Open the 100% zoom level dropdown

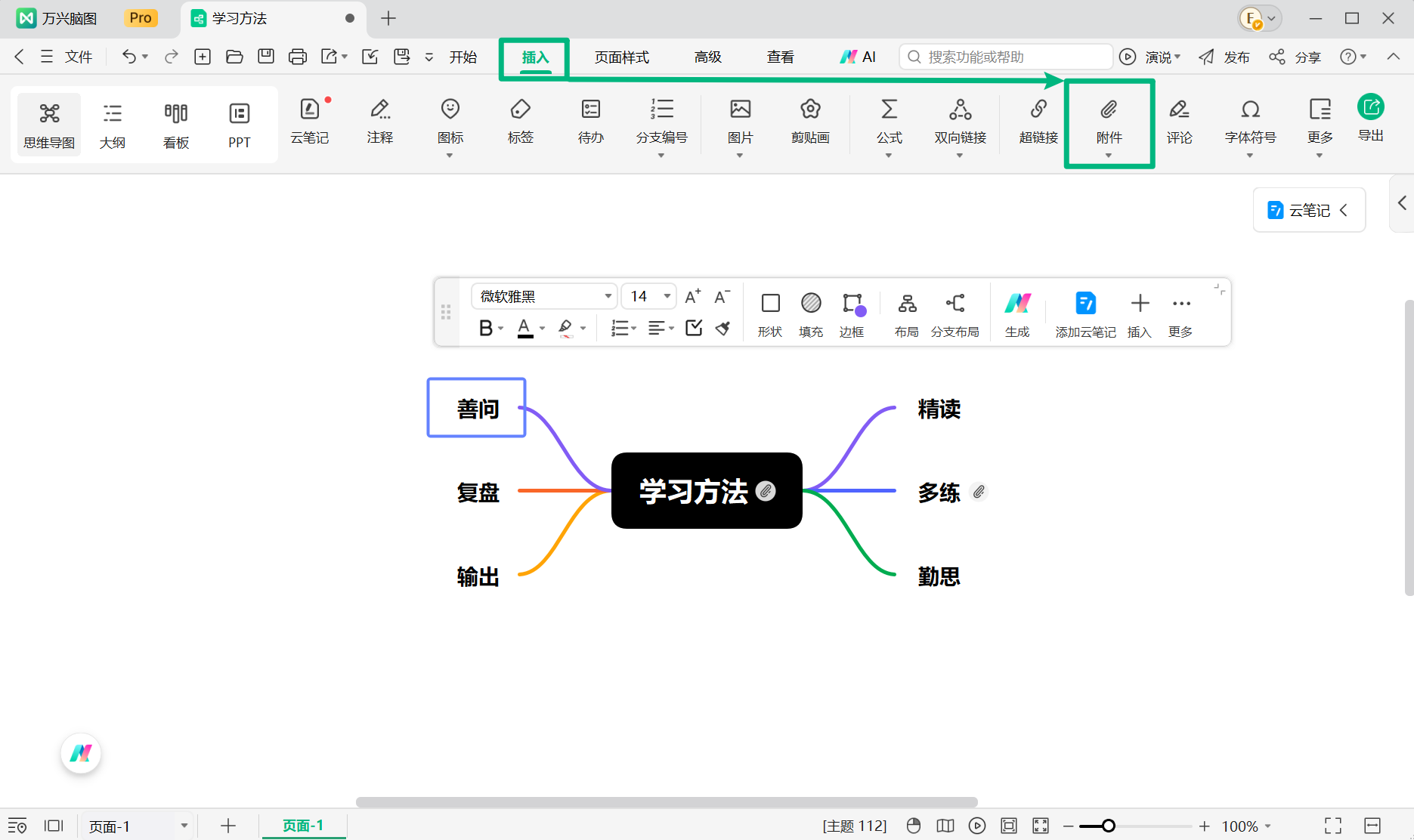[x=1247, y=826]
